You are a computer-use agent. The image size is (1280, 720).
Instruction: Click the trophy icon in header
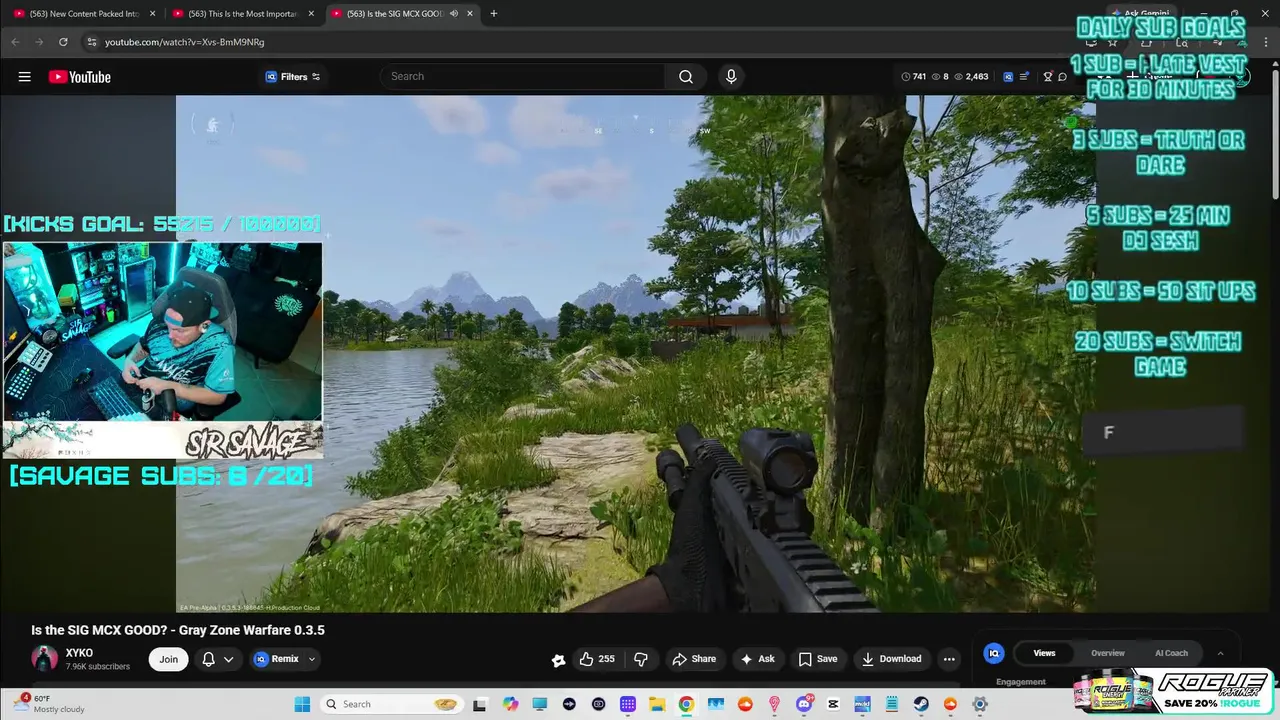click(x=1048, y=77)
